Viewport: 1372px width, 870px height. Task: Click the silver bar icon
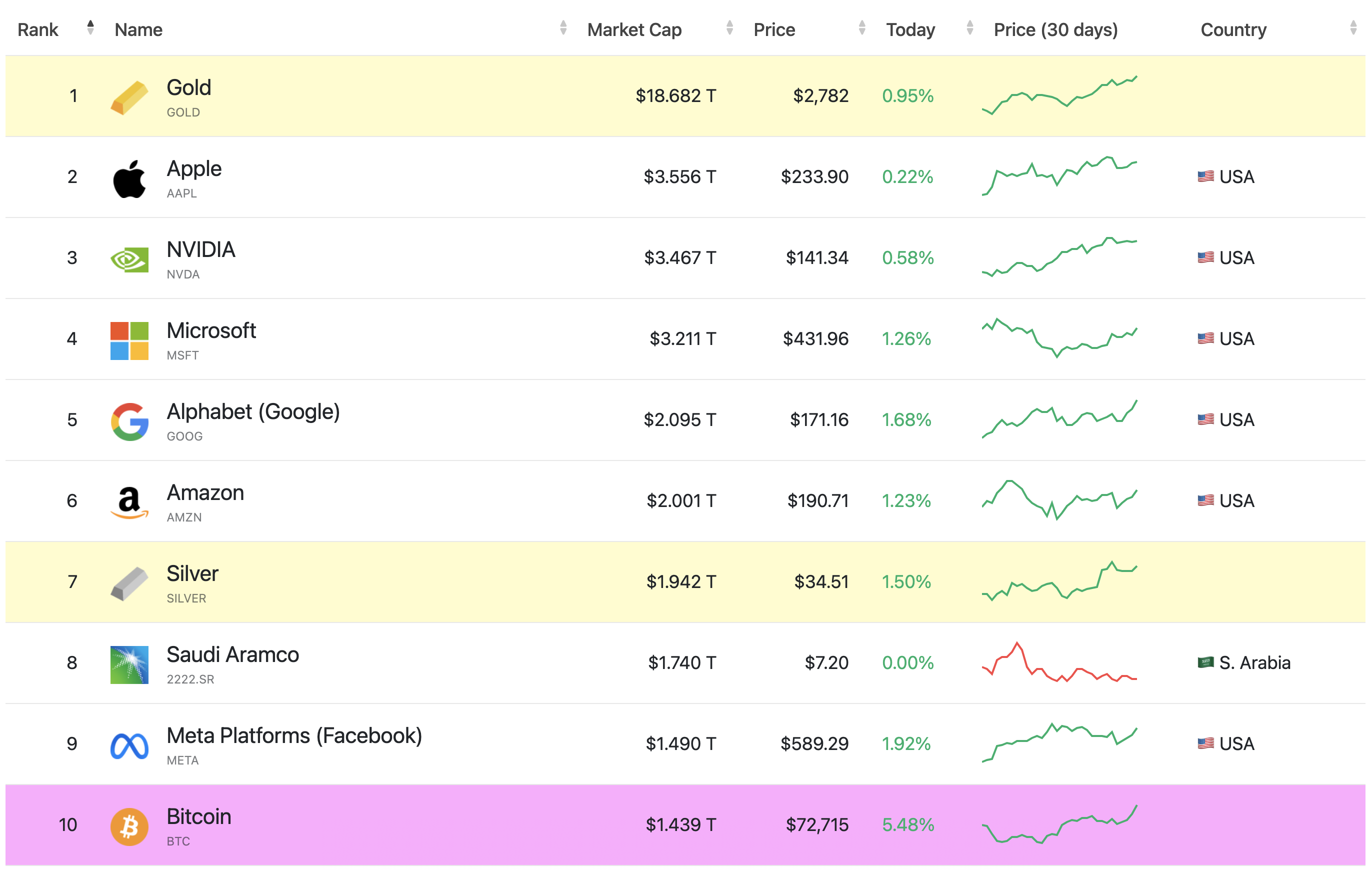[129, 583]
